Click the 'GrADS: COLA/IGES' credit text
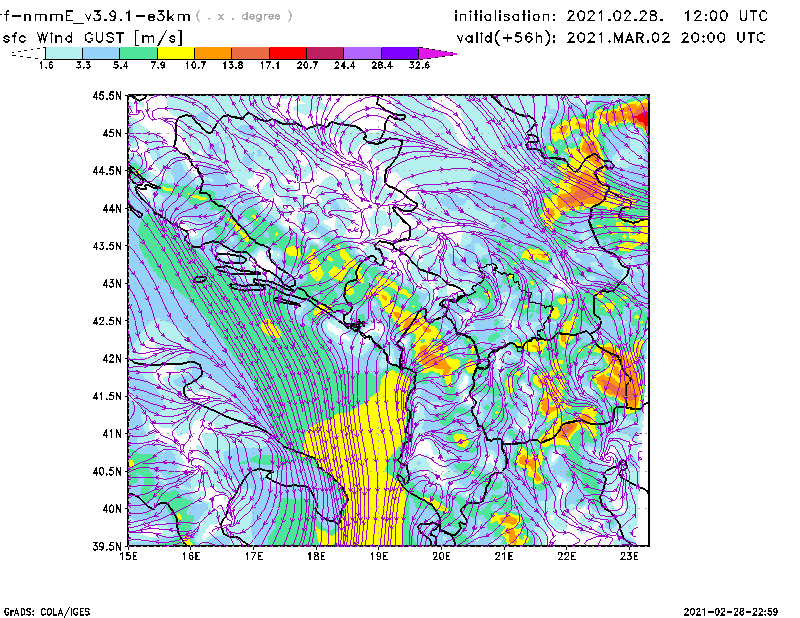This screenshot has width=800, height=618. (x=47, y=612)
